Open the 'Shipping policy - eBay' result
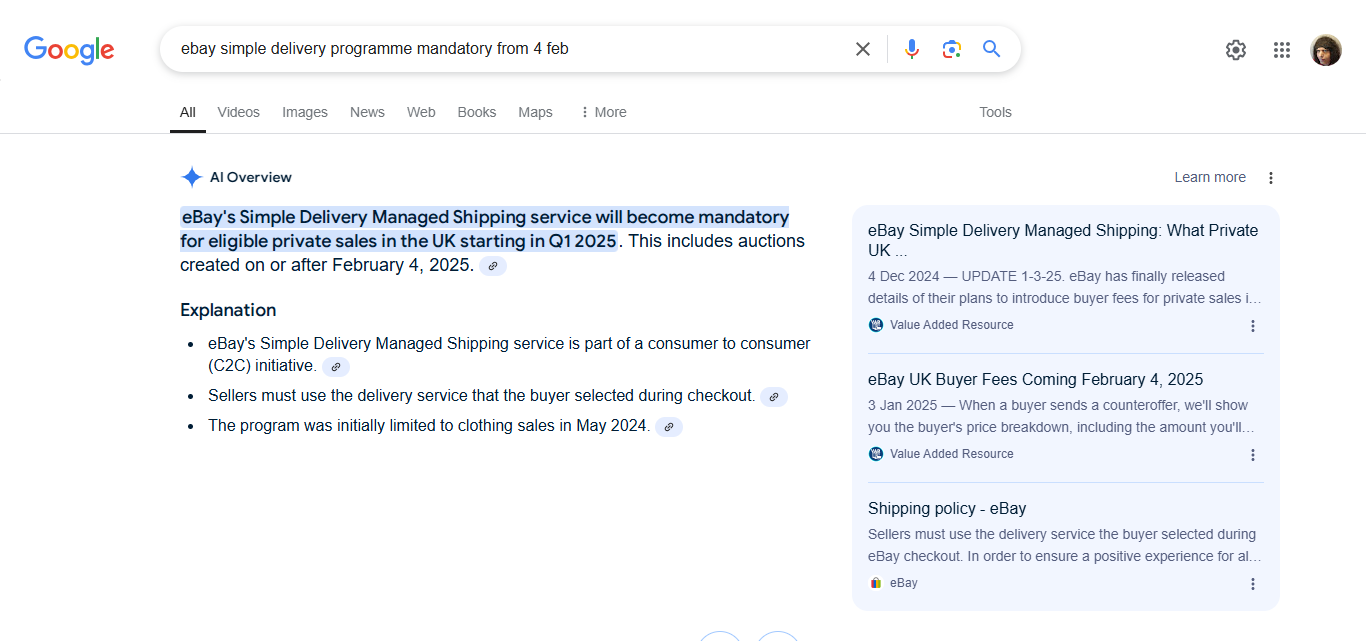This screenshot has width=1366, height=641. click(x=947, y=509)
